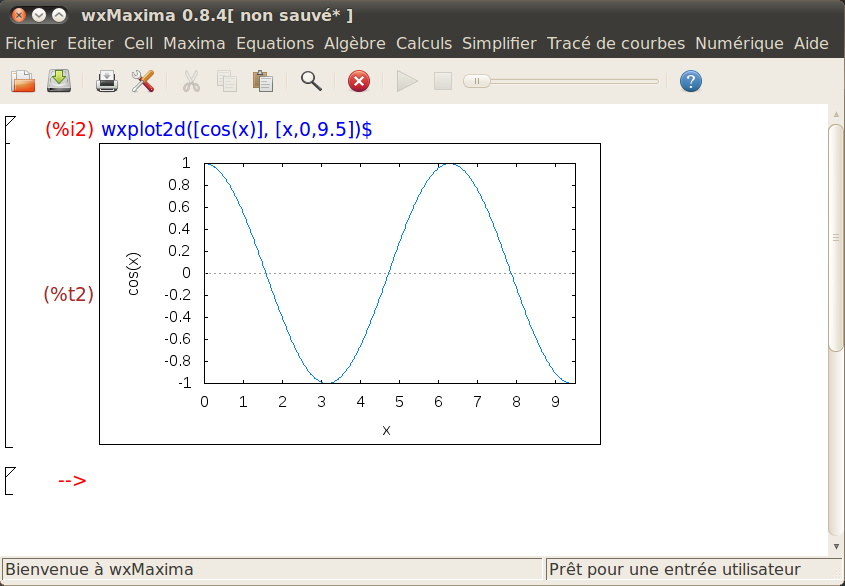Select the cos(x) plot image
Image resolution: width=845 pixels, height=586 pixels.
click(x=350, y=293)
